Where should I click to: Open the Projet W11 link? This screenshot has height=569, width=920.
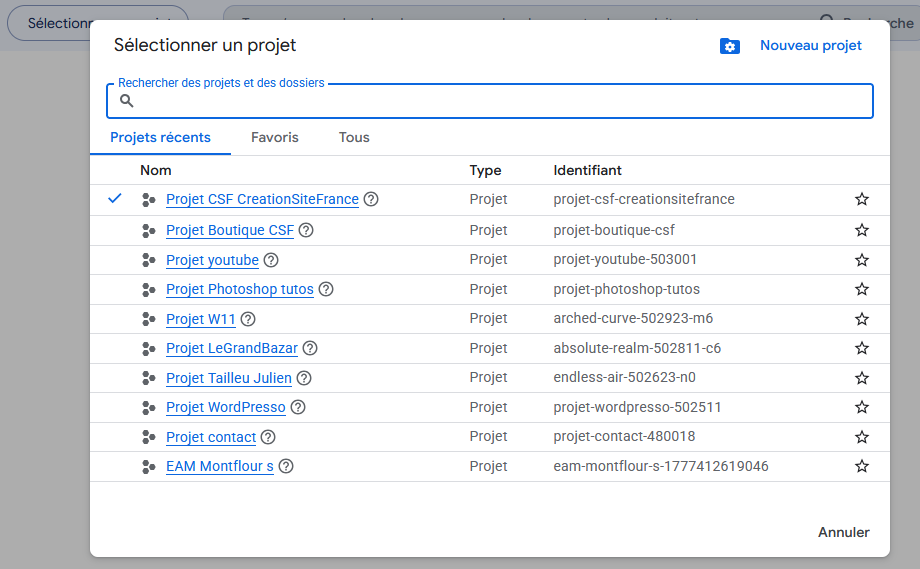tap(201, 319)
